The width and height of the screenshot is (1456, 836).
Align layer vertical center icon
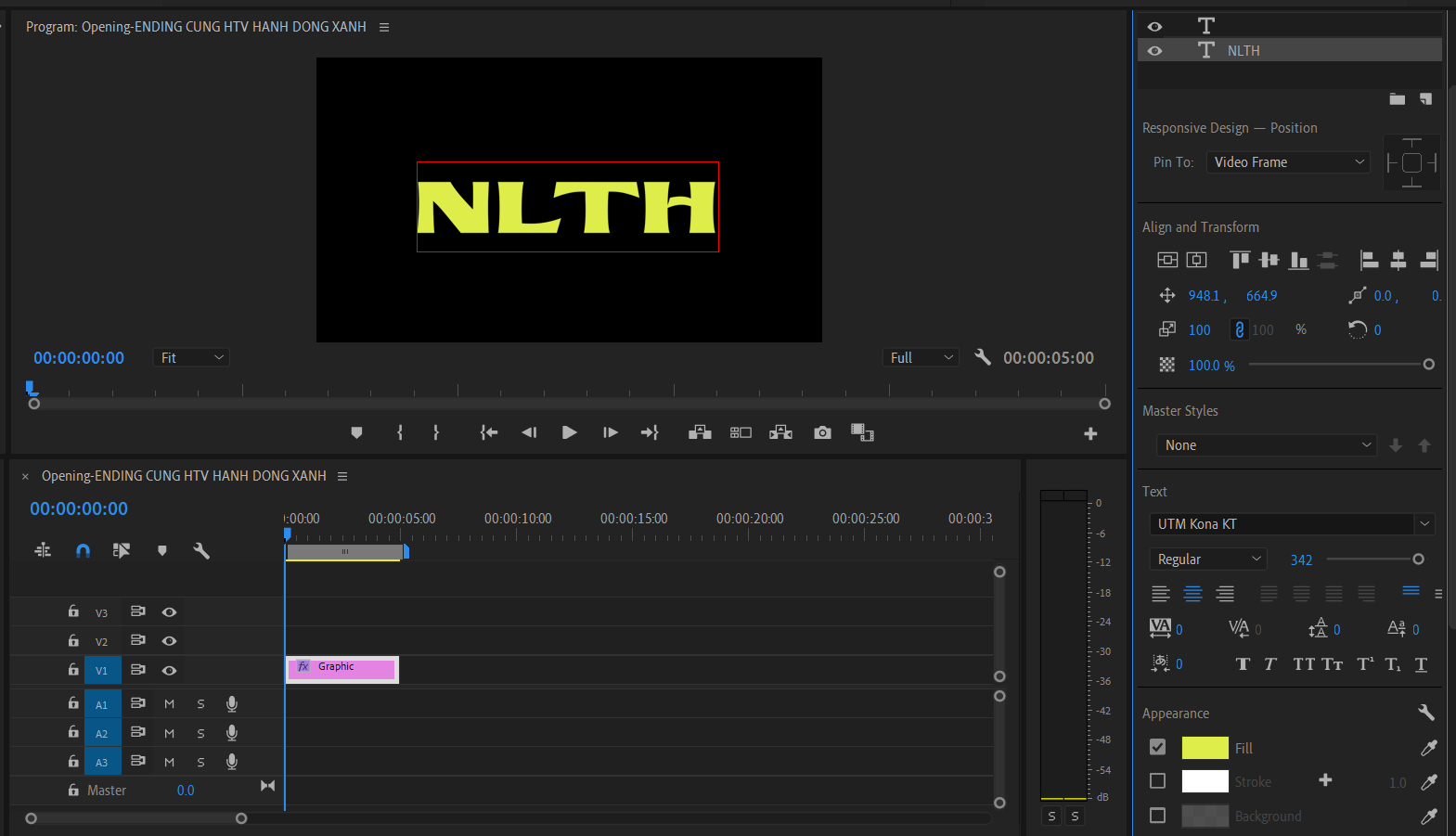pos(1167,260)
